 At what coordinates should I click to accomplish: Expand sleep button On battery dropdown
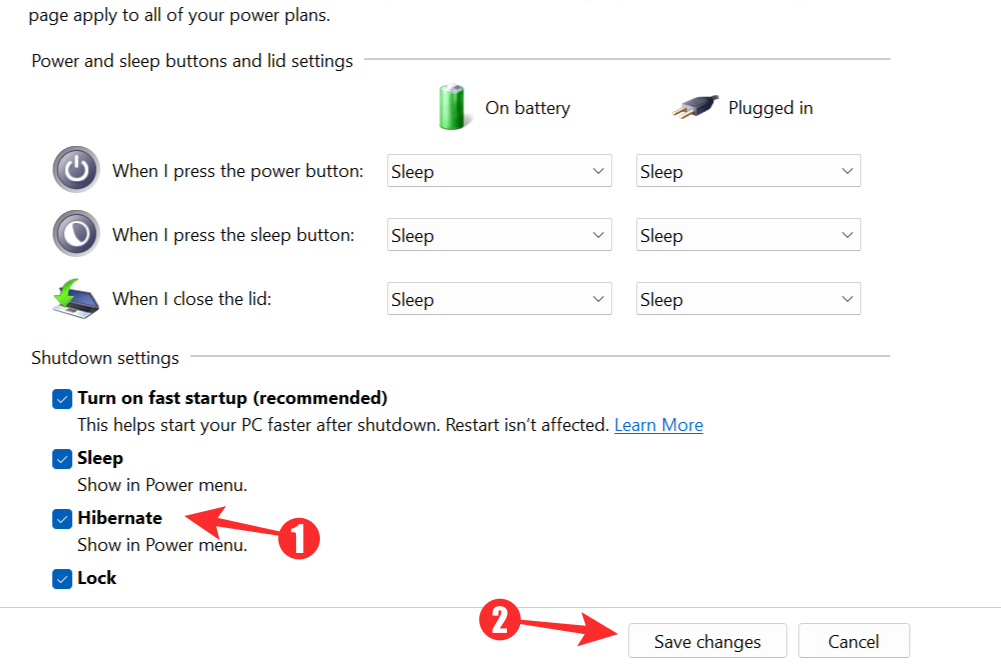coord(499,235)
